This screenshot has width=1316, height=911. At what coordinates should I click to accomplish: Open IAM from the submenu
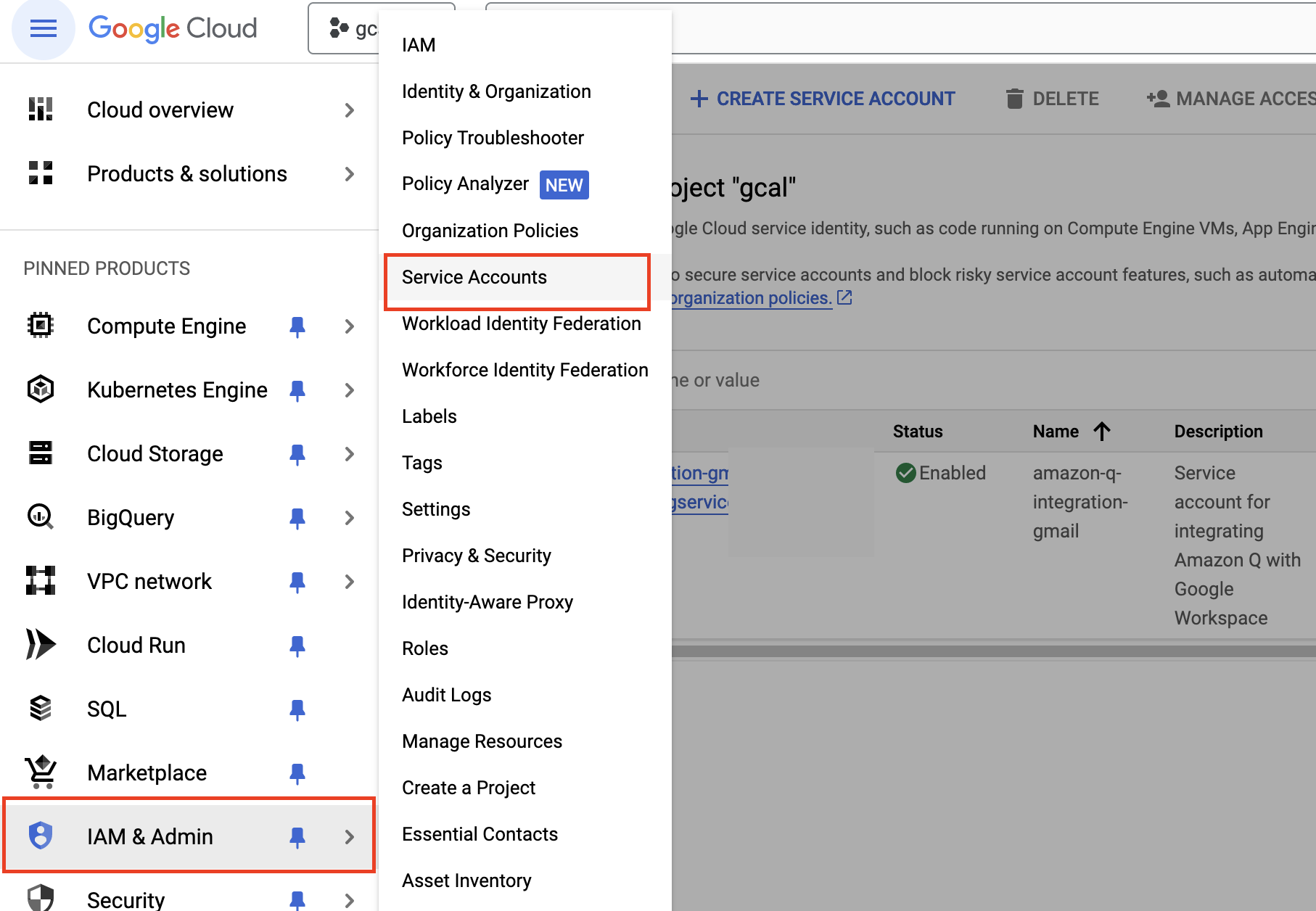click(x=525, y=45)
